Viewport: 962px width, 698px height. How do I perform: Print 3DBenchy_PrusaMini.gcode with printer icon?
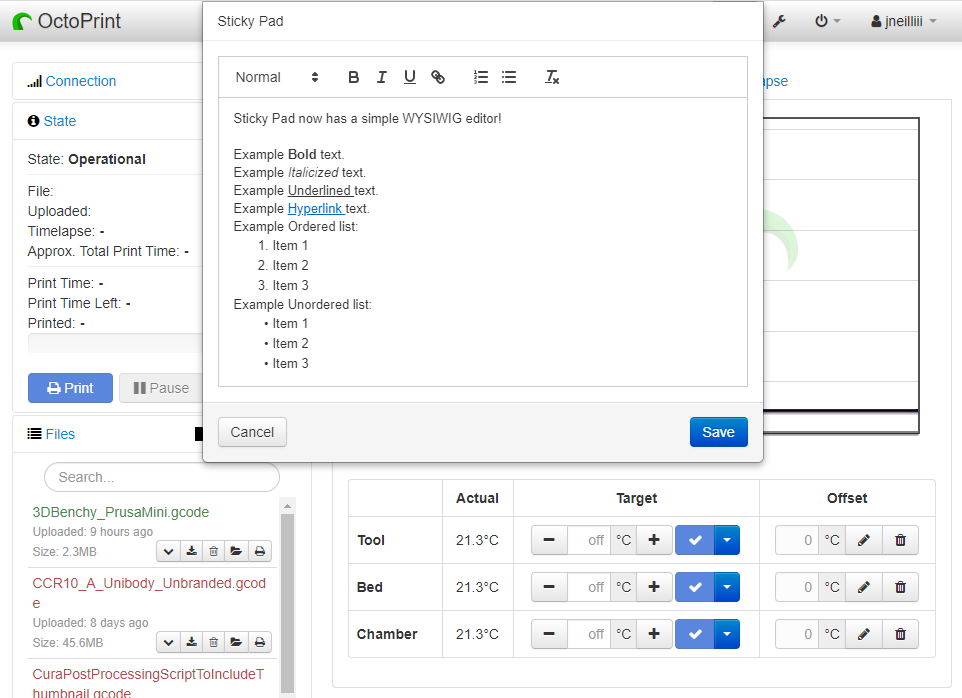260,551
